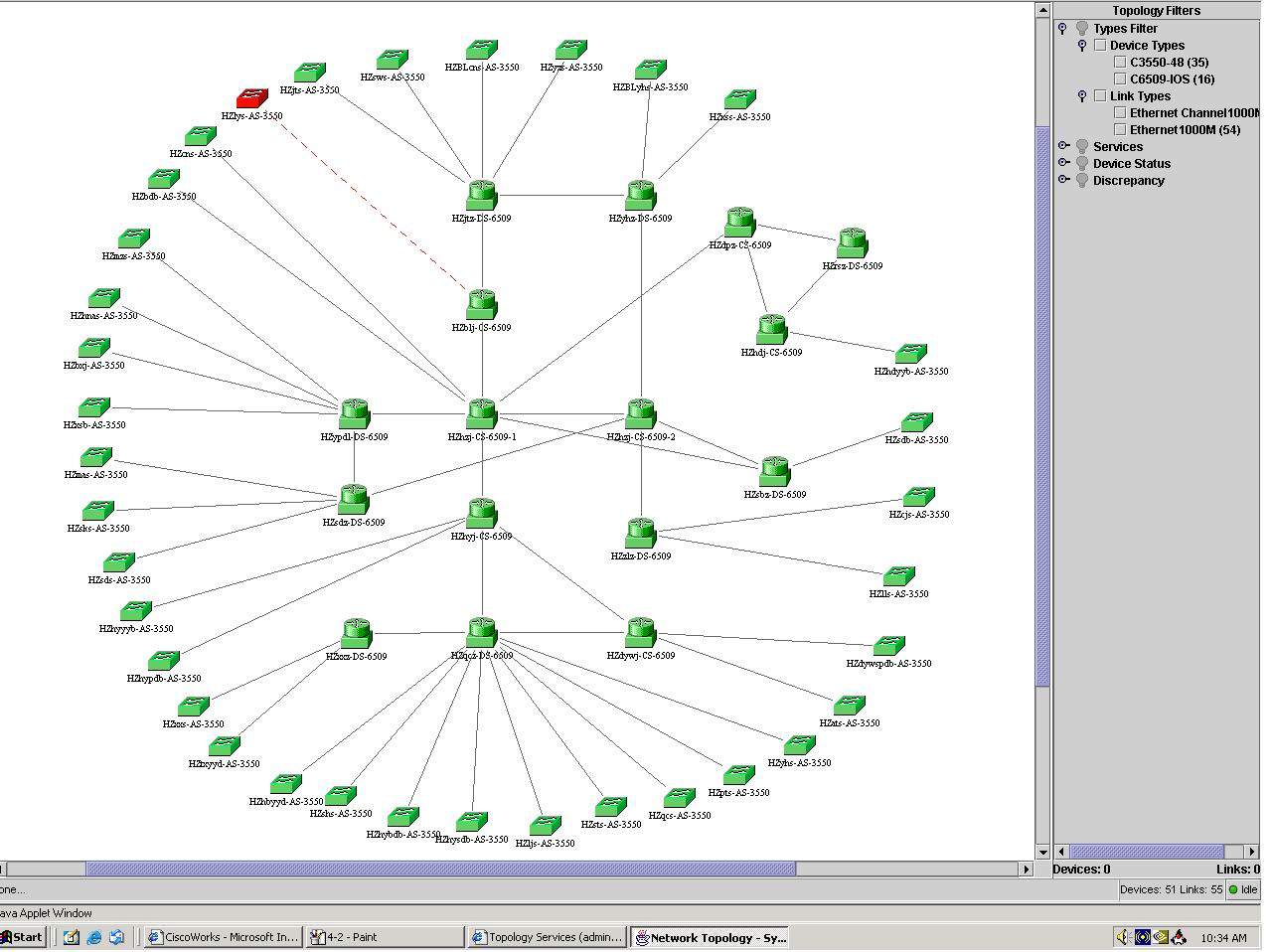Screen dimensions: 1272x952
Task: Select the HZblj-CS-6509 device icon
Action: click(x=481, y=304)
